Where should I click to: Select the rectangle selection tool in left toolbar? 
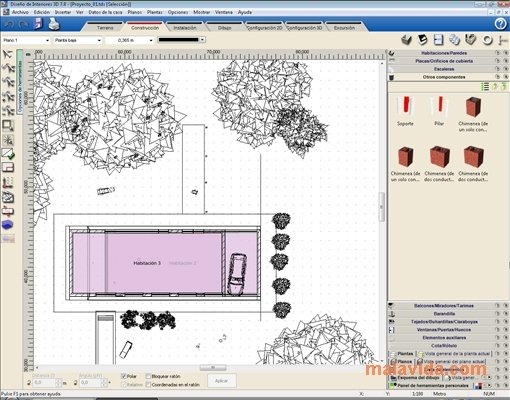click(x=8, y=126)
